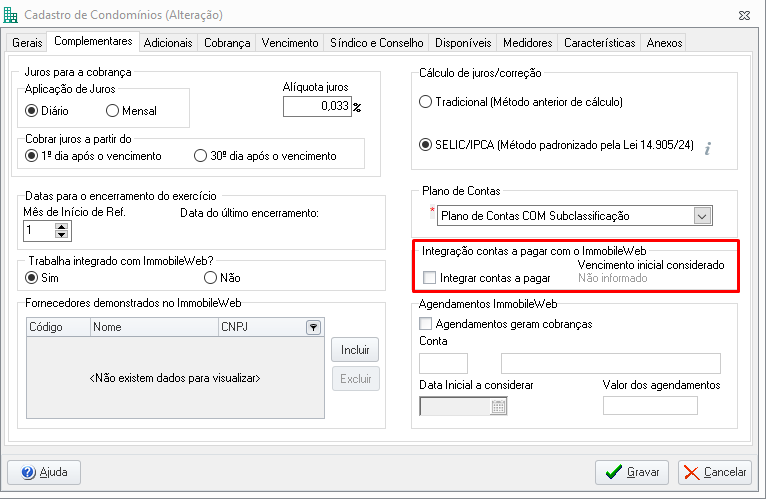
Task: Click the Alíquota juros input field
Action: click(317, 107)
